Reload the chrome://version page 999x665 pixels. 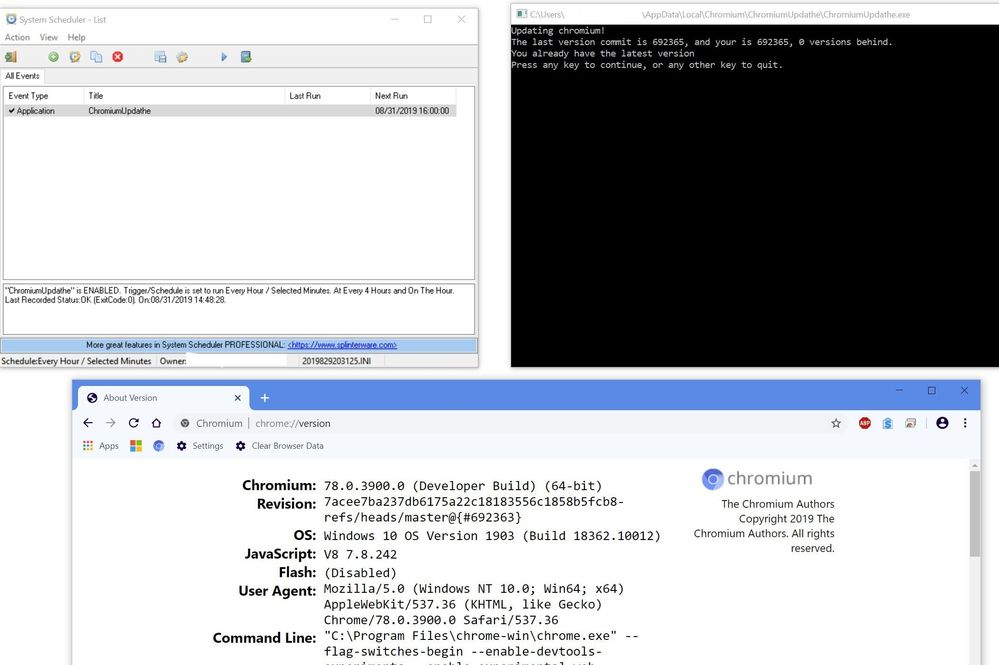pos(134,423)
